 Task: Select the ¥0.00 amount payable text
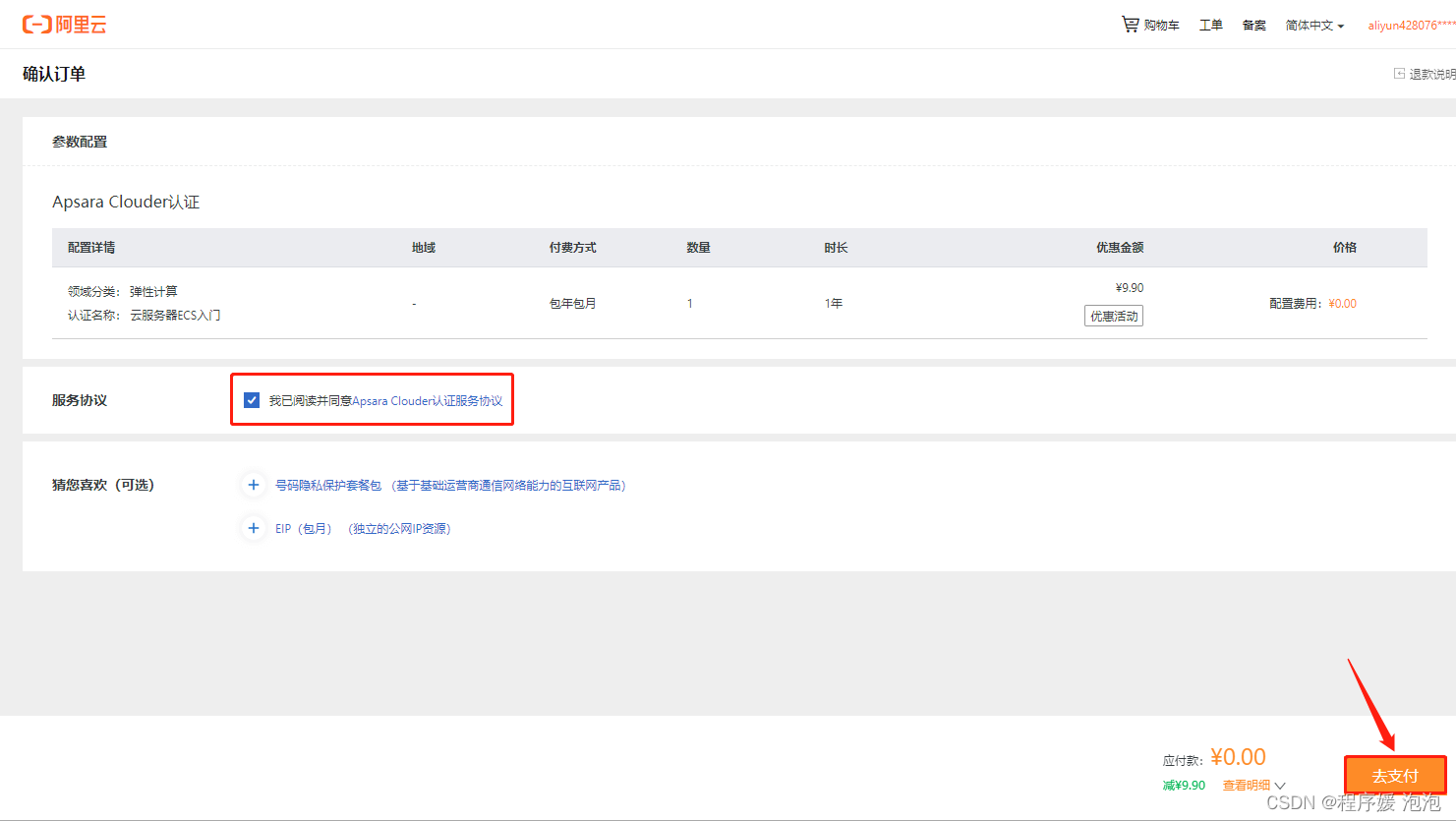pyautogui.click(x=1238, y=757)
